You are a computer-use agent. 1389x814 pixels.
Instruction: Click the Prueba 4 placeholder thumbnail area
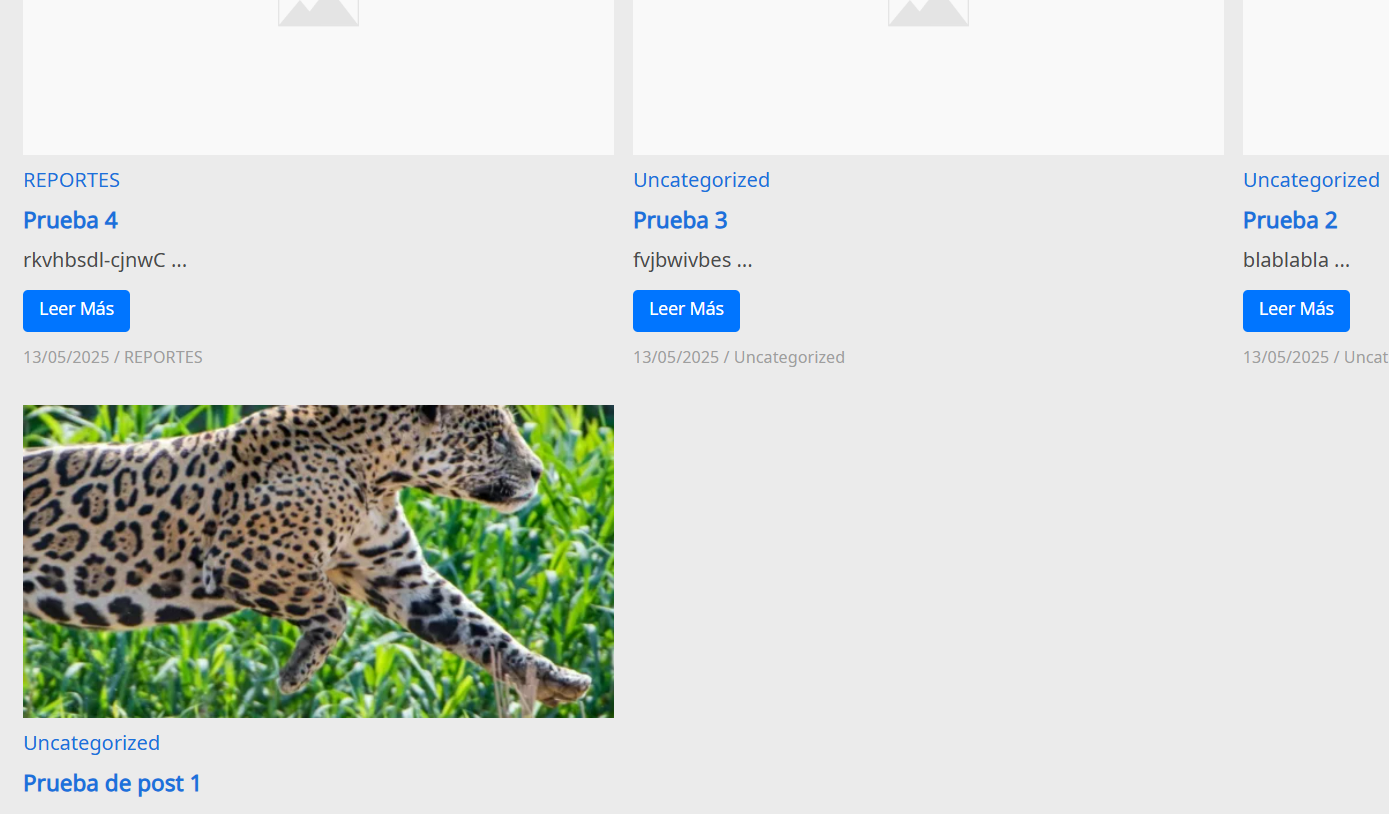pyautogui.click(x=318, y=77)
